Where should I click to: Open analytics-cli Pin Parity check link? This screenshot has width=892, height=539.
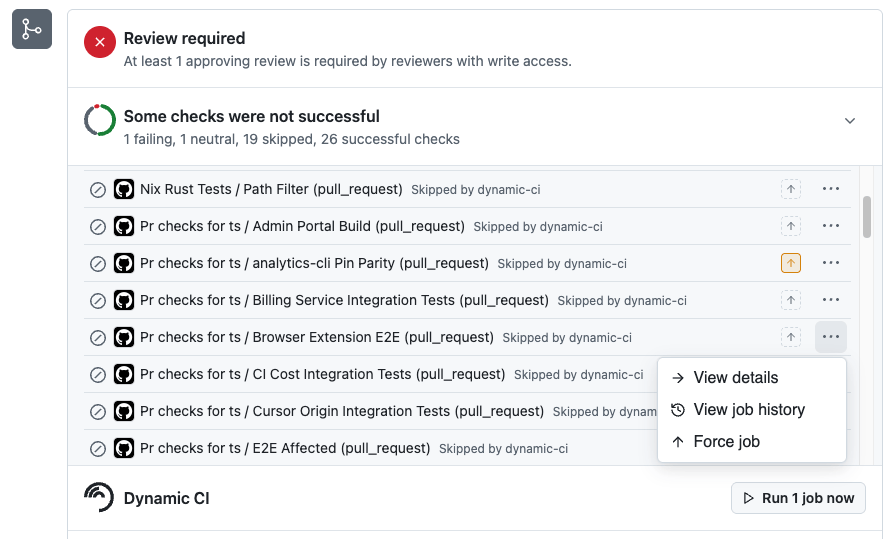click(x=314, y=263)
